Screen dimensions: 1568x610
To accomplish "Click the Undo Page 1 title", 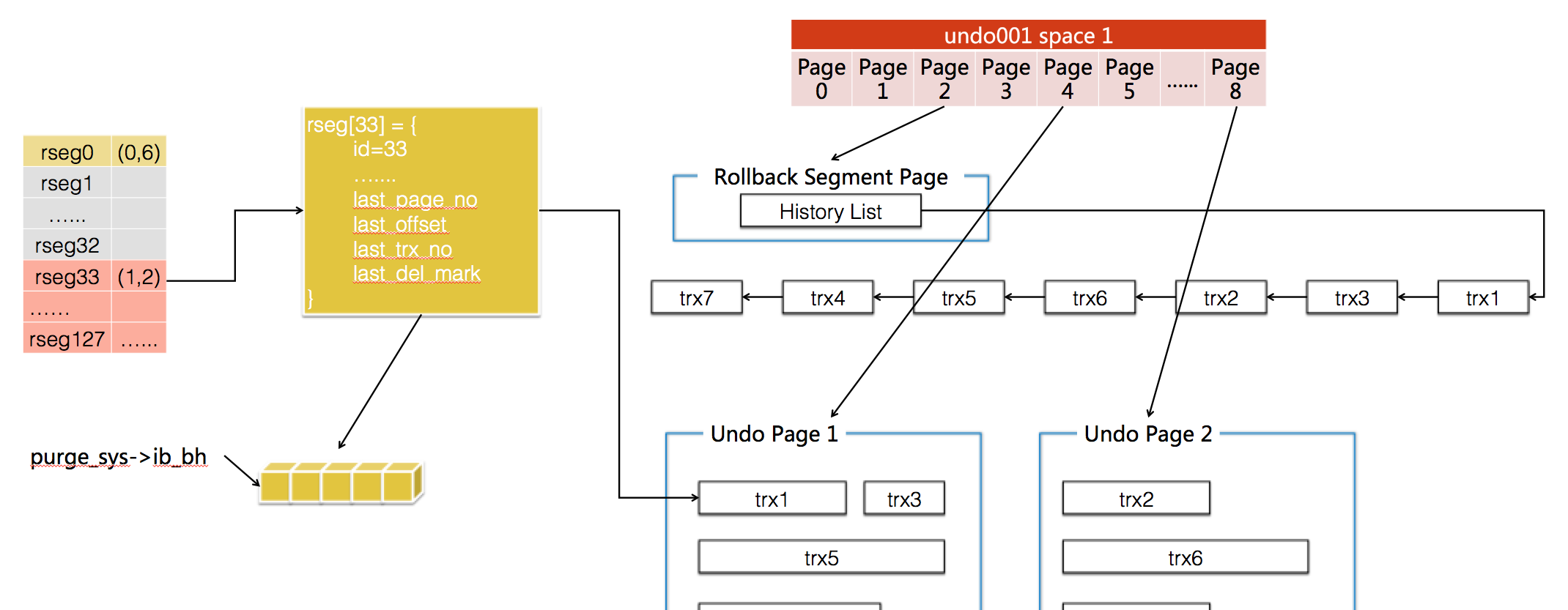I will click(774, 434).
